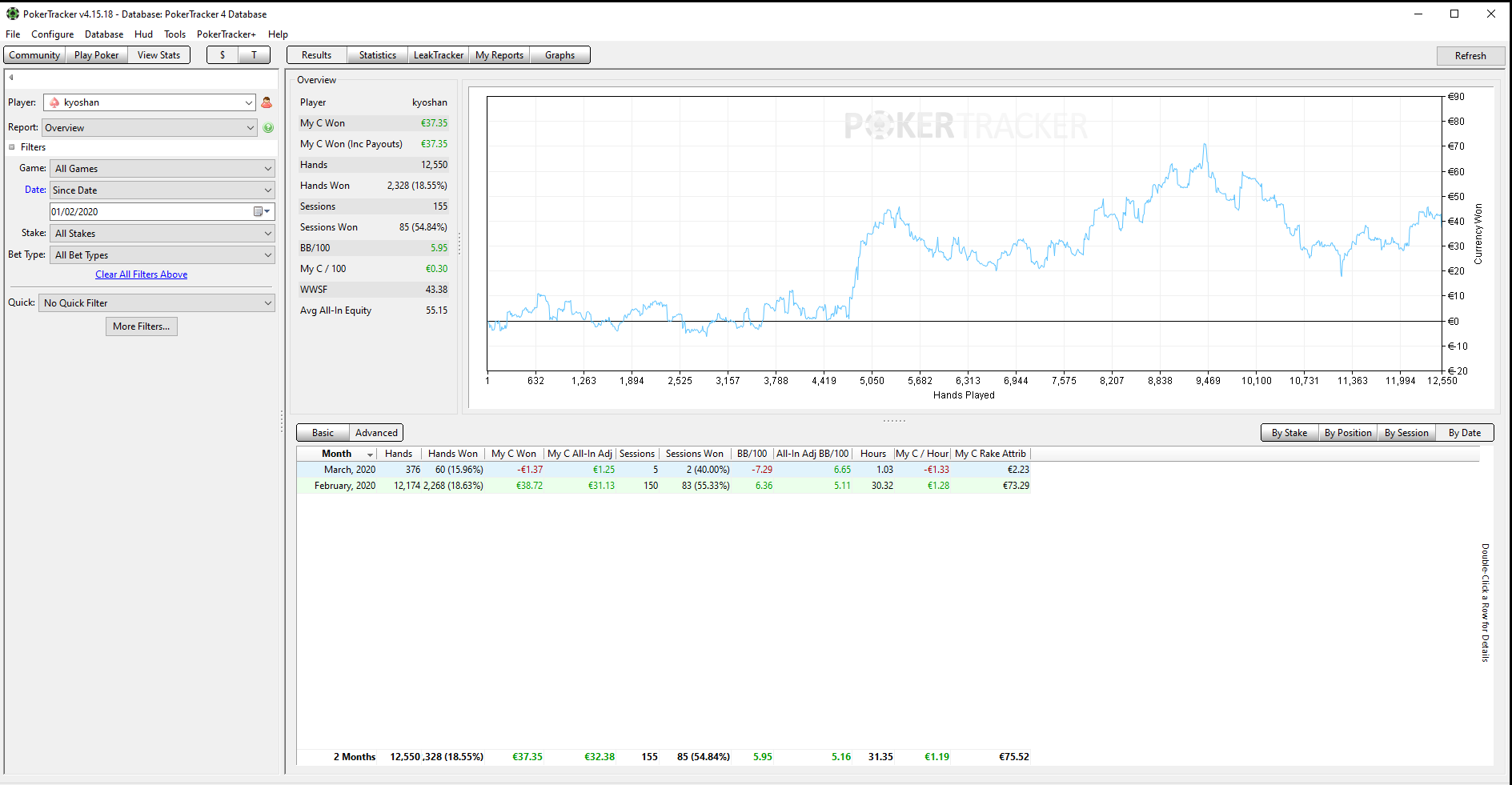Sort by the BB/100 column header
The height and width of the screenshot is (785, 1512).
click(x=752, y=454)
